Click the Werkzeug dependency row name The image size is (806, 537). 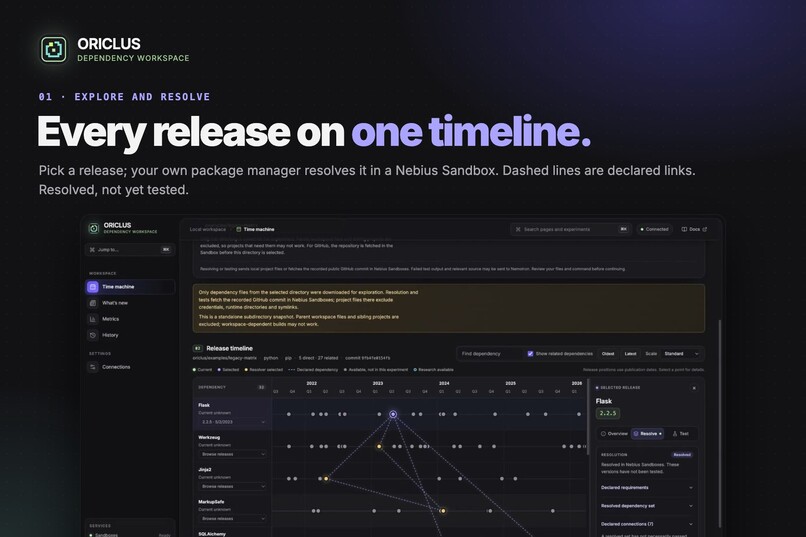209,437
